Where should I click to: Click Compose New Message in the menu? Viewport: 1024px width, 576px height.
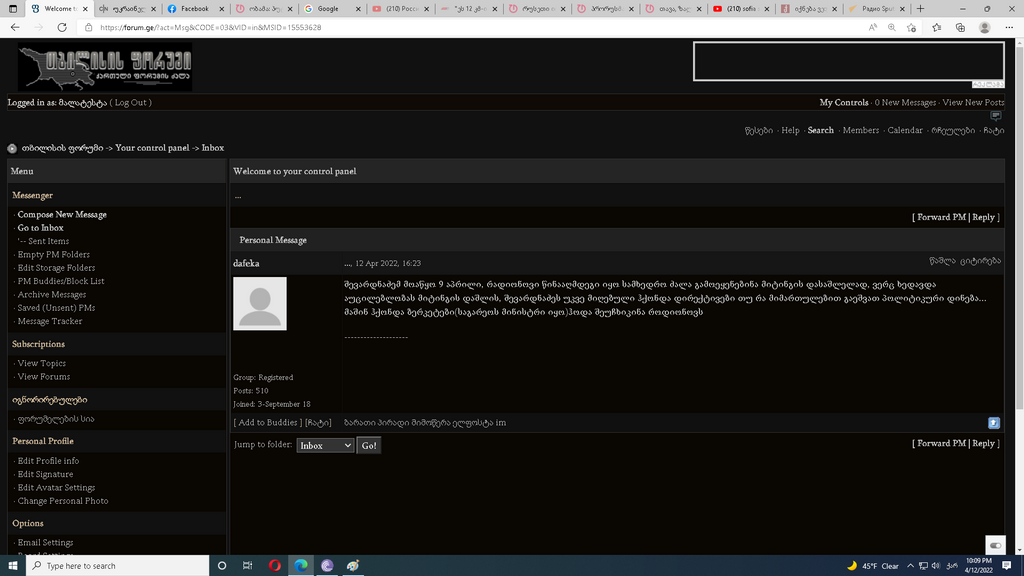tap(62, 214)
